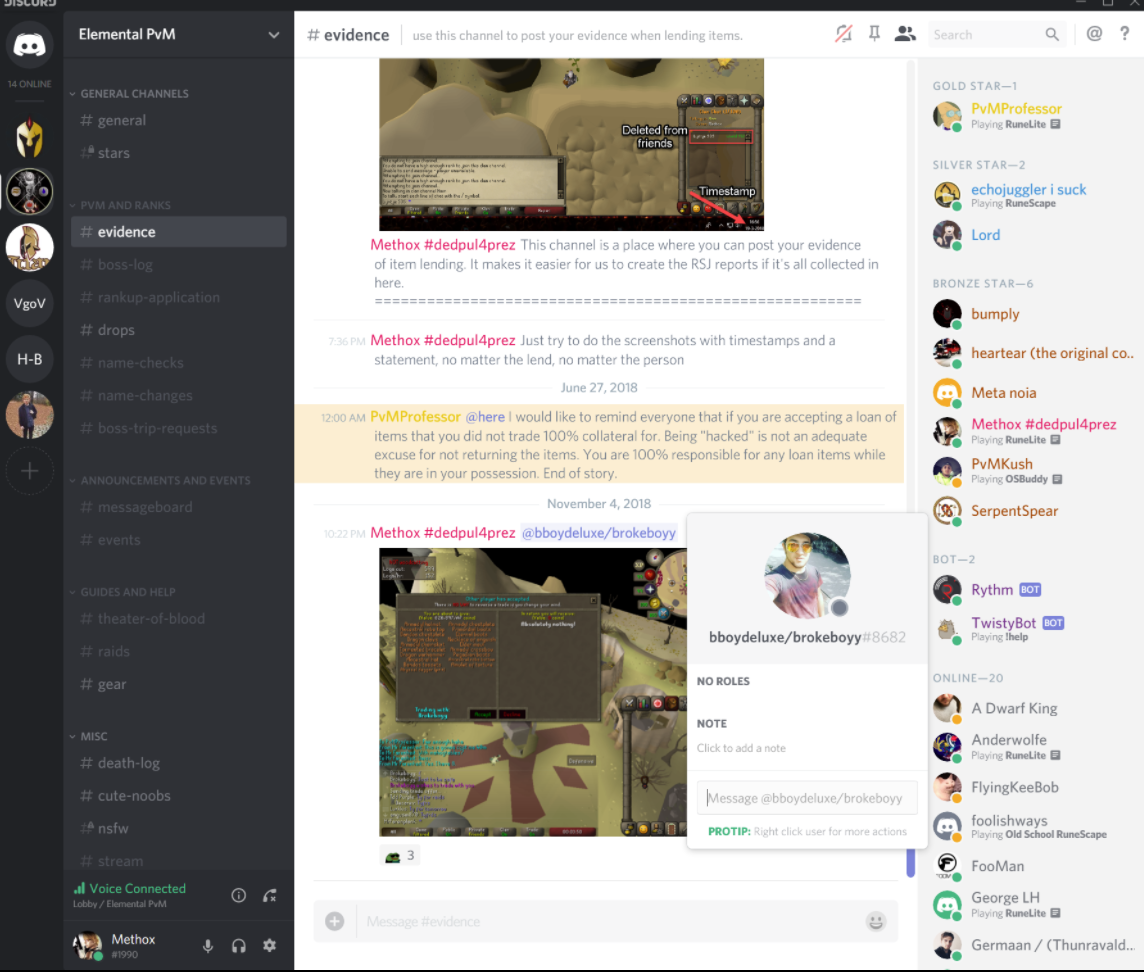Open Lord in the member list
Viewport: 1144px width, 972px height.
pos(1032,235)
